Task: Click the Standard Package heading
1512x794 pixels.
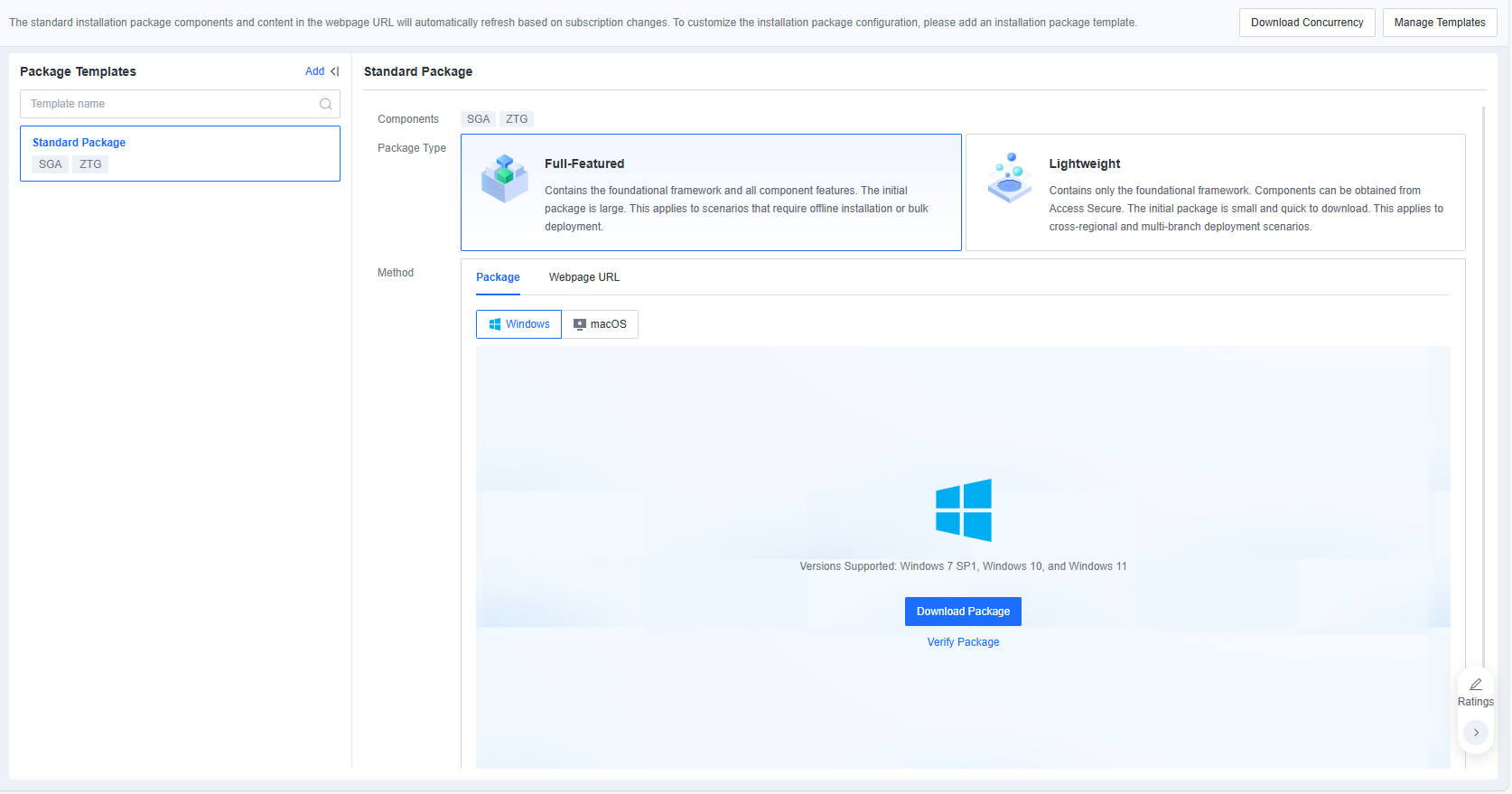Action: [x=418, y=71]
